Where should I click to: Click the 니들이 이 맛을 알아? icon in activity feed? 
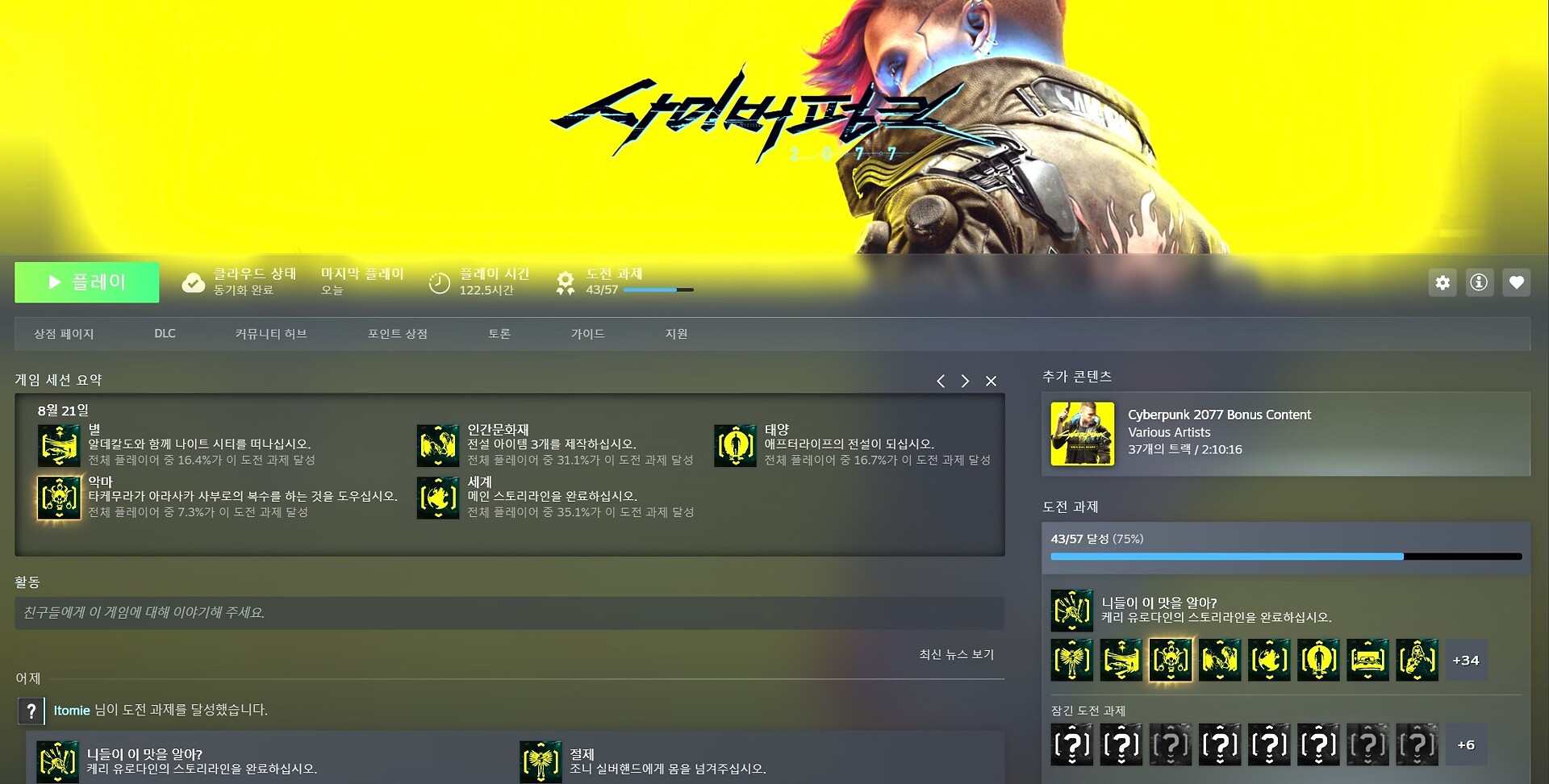(58, 761)
